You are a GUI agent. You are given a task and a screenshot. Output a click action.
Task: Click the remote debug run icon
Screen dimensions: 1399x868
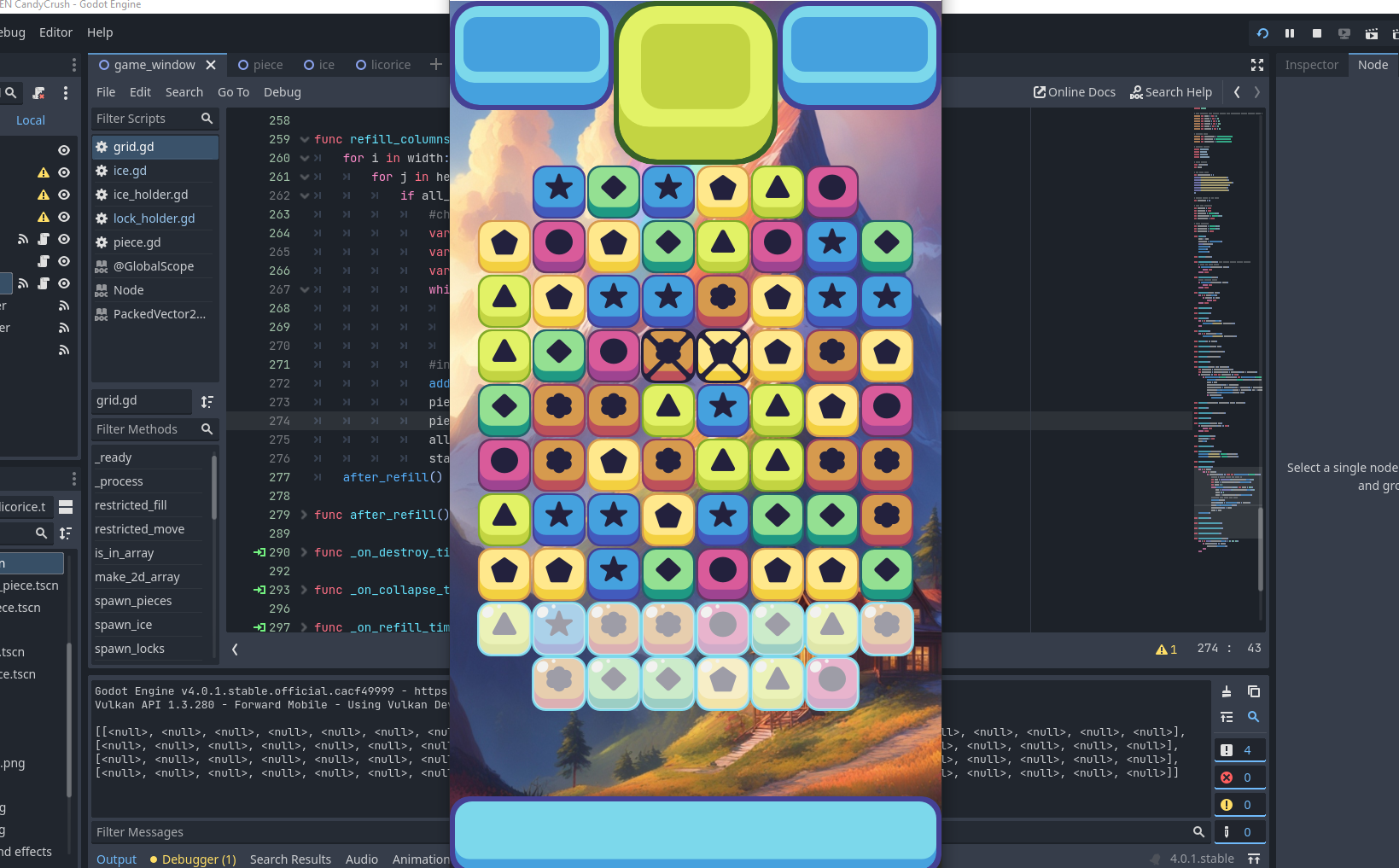click(x=1344, y=33)
